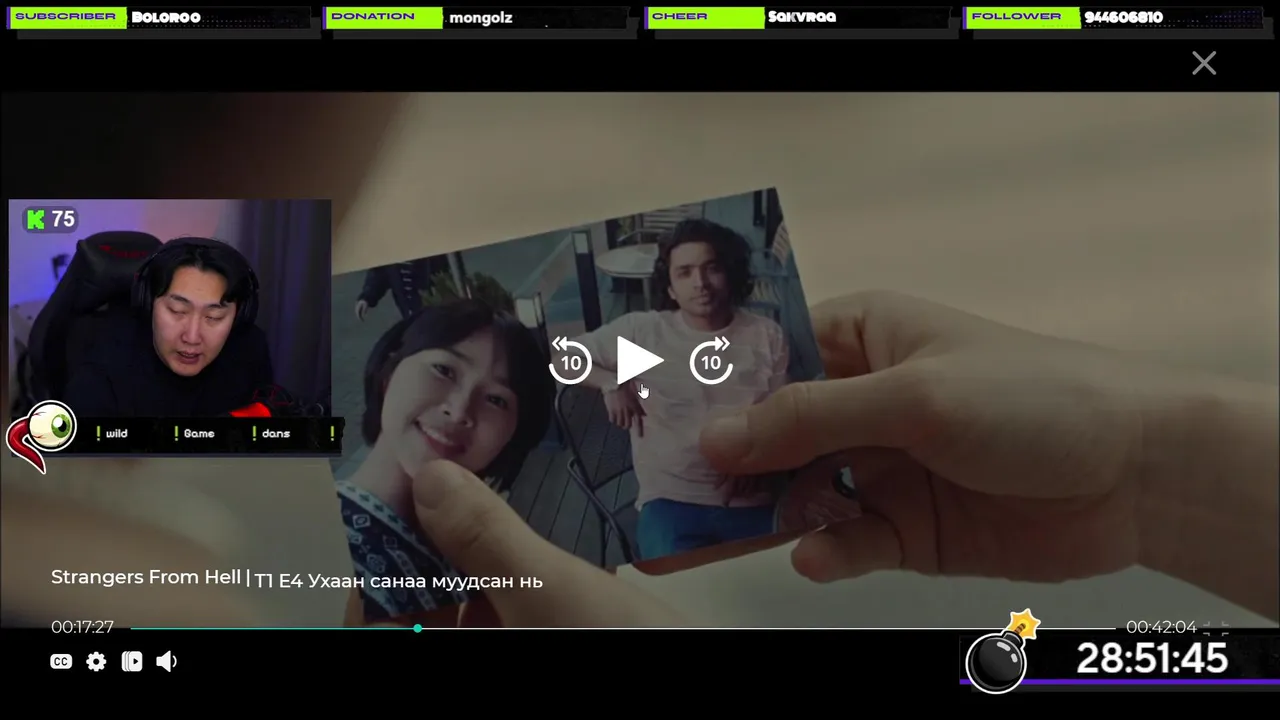The image size is (1280, 720).
Task: Click total duration 00:42:04
Action: click(1161, 627)
